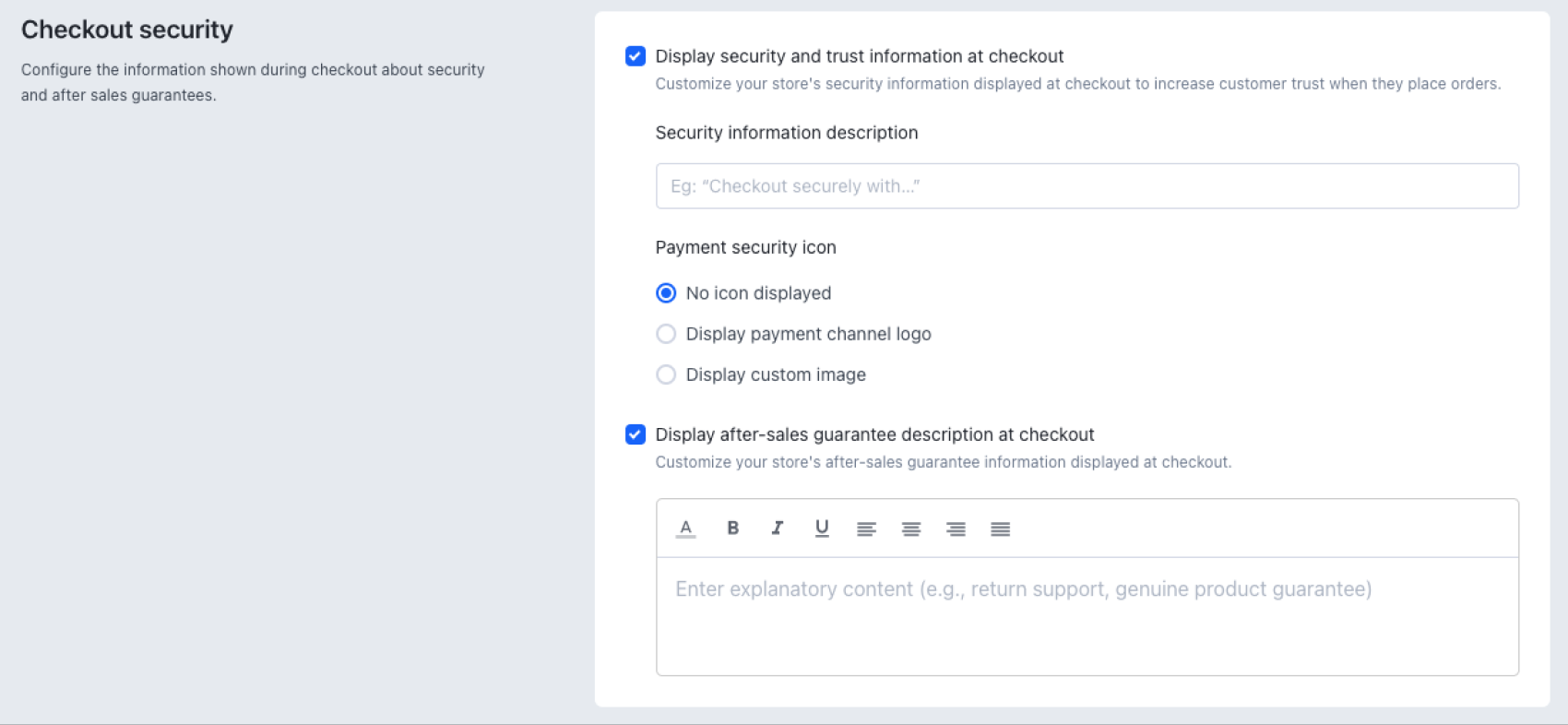This screenshot has height=725, width=1568.
Task: Justify text in the editor
Action: [x=1001, y=529]
